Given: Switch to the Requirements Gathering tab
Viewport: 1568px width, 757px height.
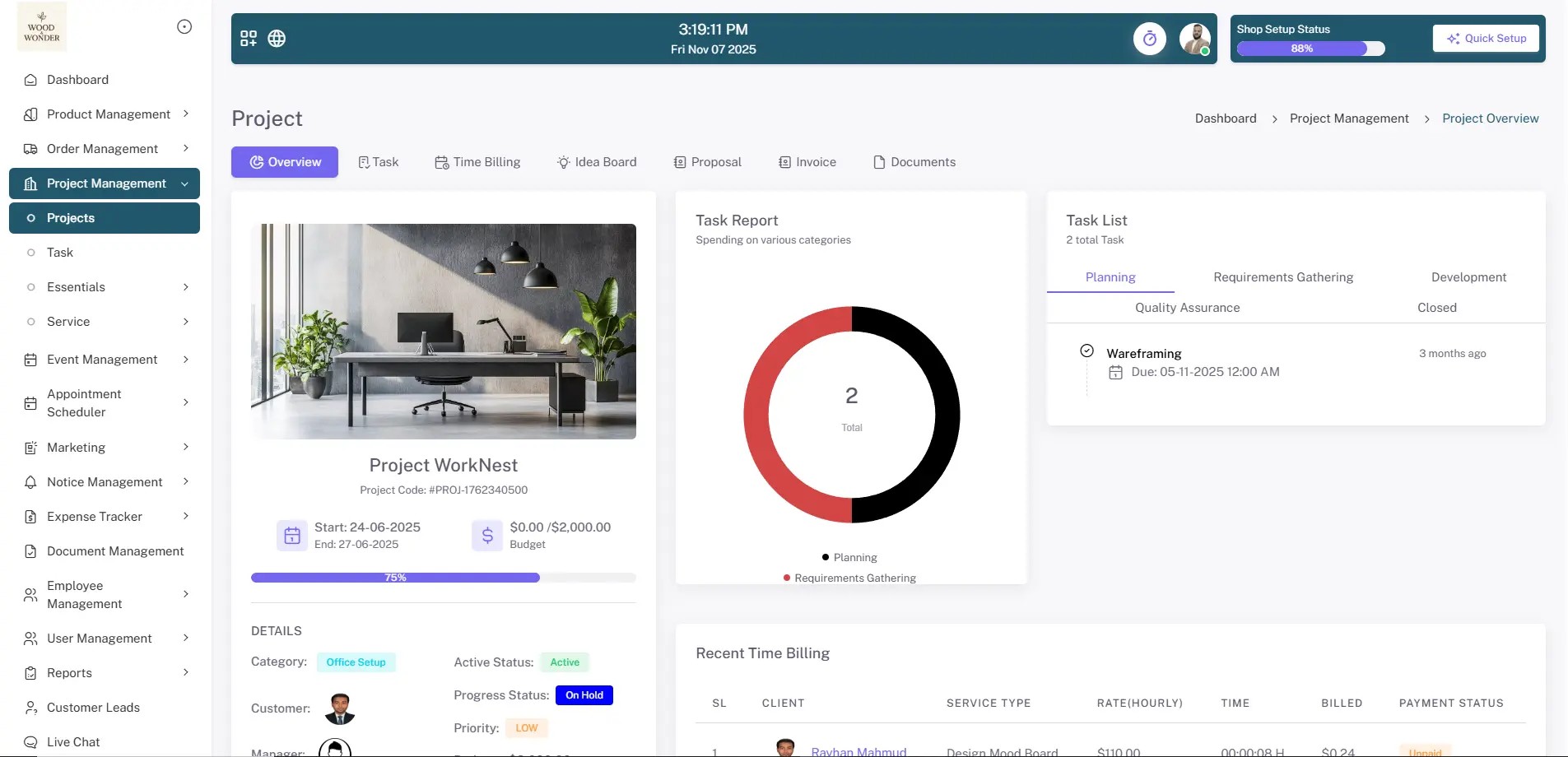Looking at the screenshot, I should point(1282,277).
